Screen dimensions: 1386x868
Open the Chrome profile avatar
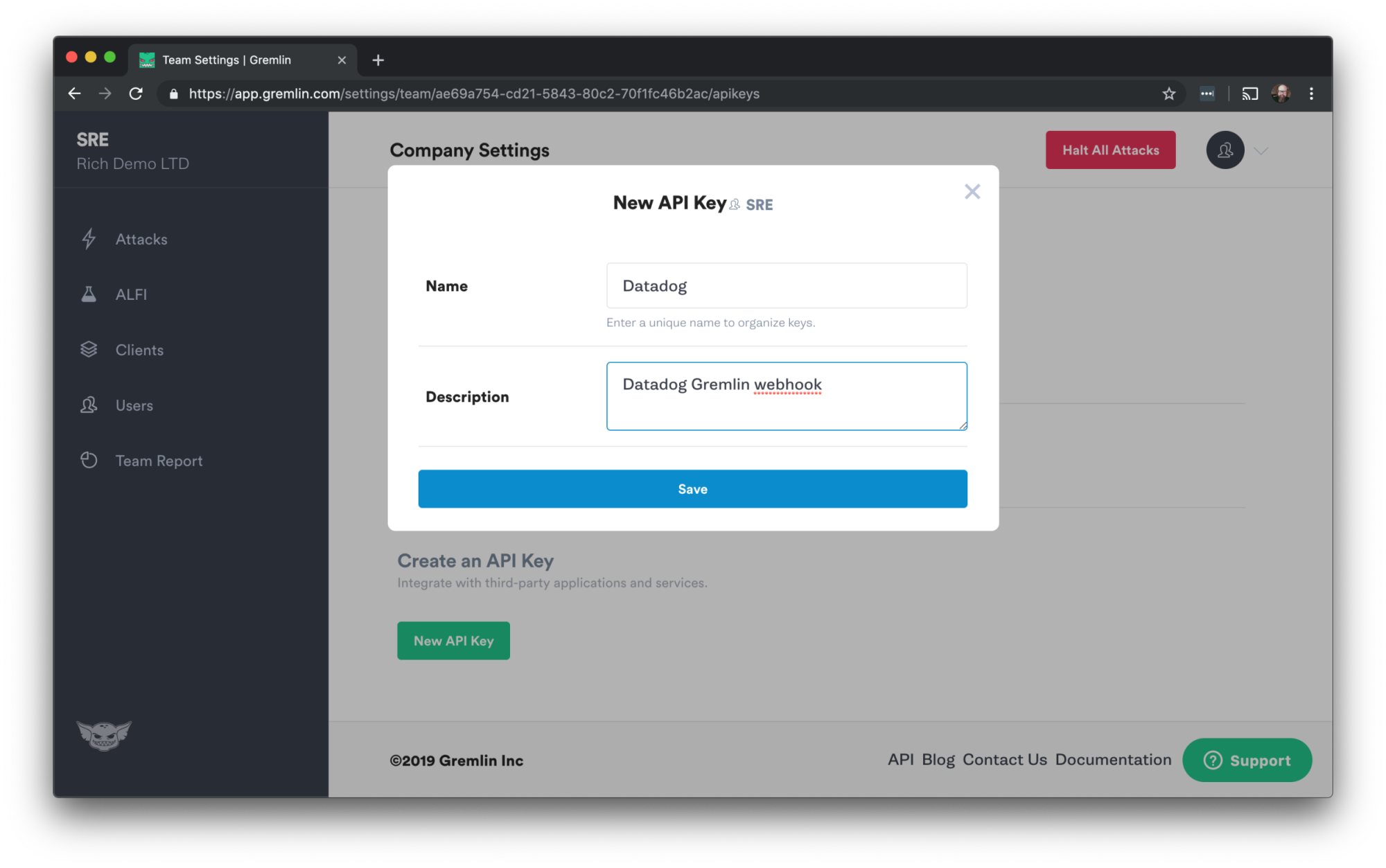pos(1281,94)
